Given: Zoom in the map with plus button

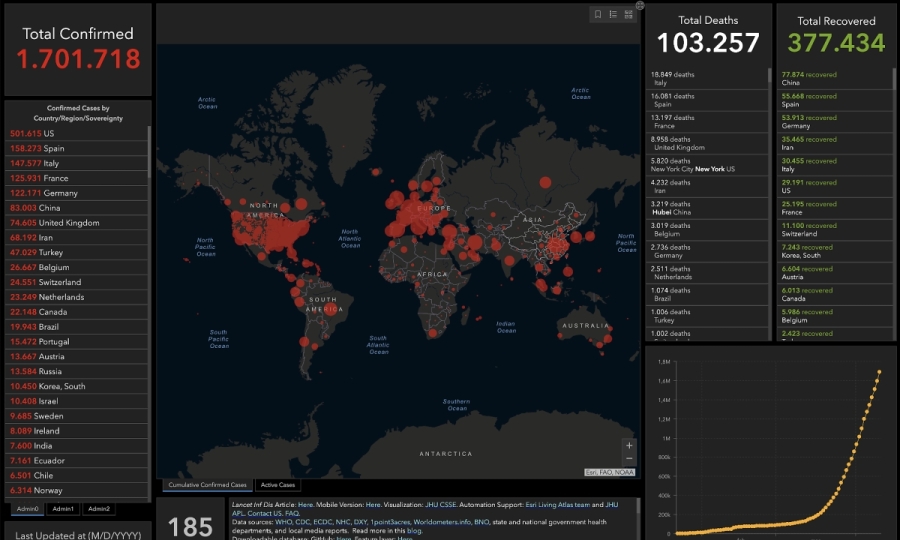Looking at the screenshot, I should [x=629, y=445].
